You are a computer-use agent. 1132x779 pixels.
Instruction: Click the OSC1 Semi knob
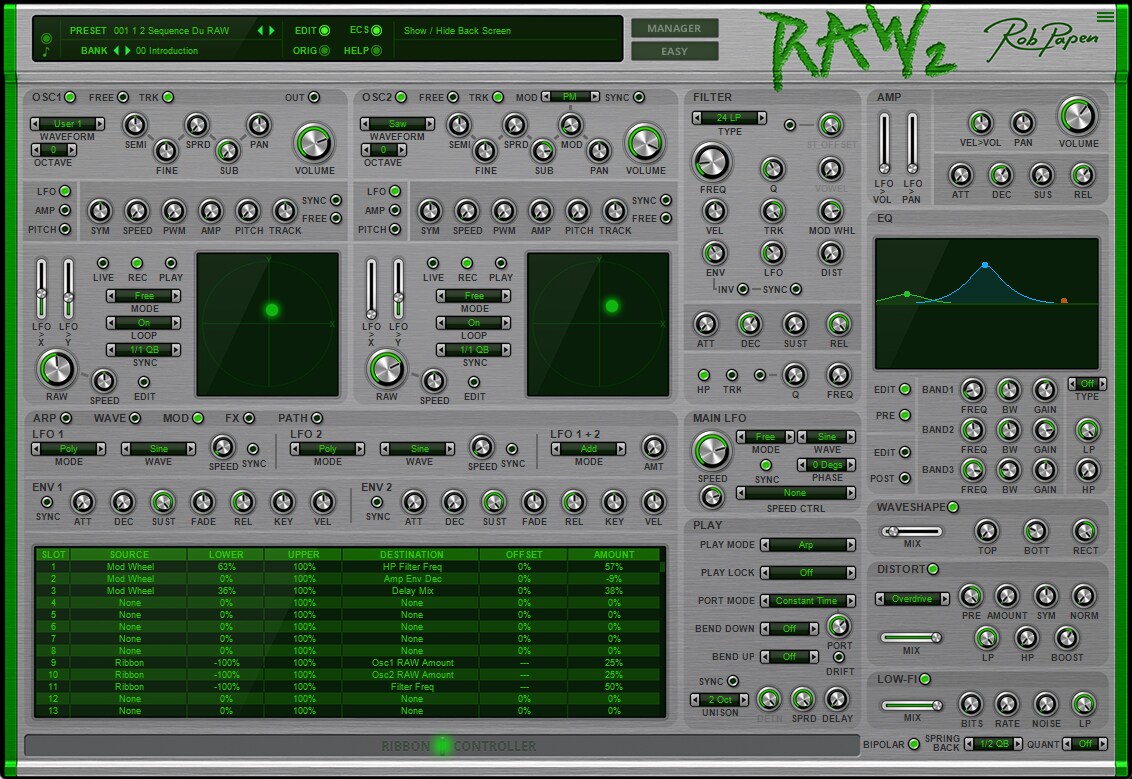135,126
